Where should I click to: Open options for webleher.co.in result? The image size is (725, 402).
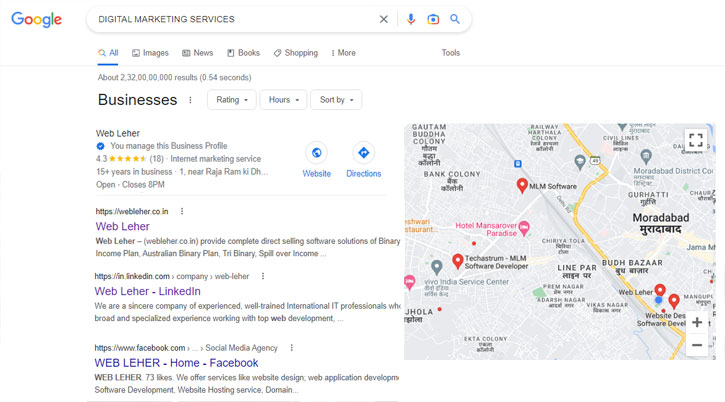182,211
